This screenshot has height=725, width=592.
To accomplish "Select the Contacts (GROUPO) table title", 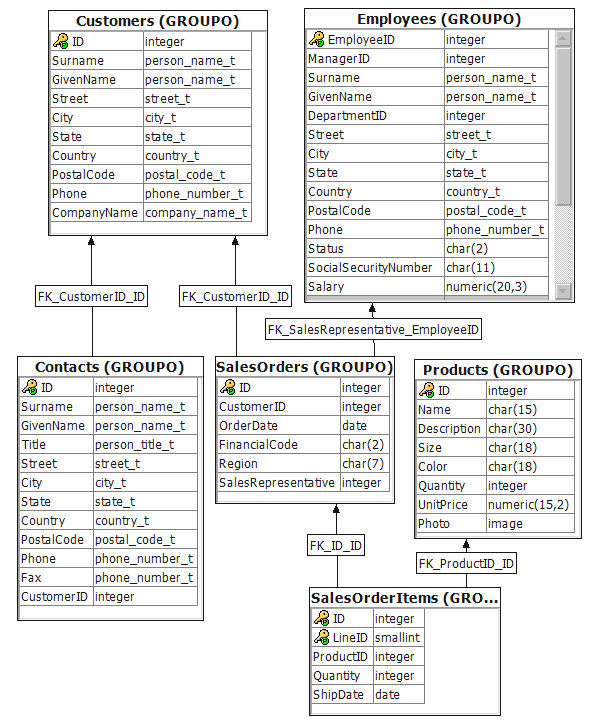I will [110, 367].
